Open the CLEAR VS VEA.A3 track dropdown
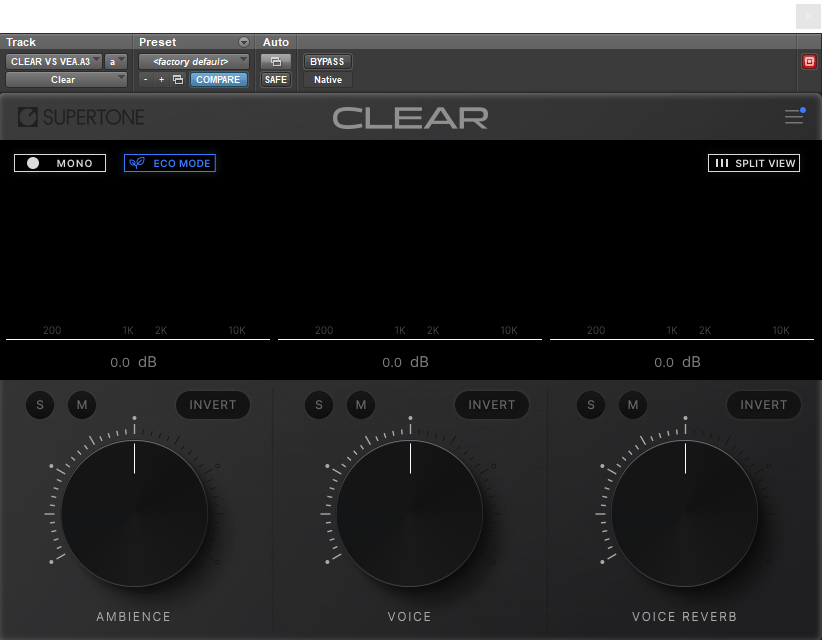The image size is (822, 640). click(x=53, y=62)
